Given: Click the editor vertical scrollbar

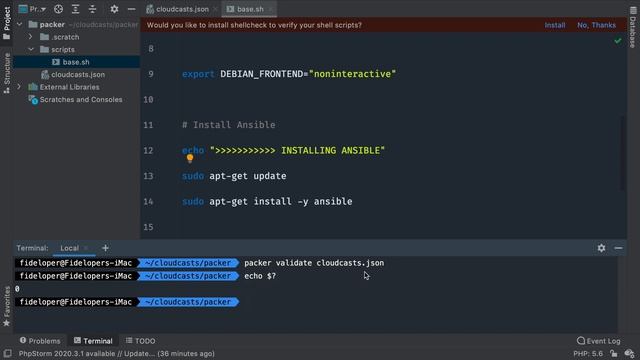Looking at the screenshot, I should point(623,153).
